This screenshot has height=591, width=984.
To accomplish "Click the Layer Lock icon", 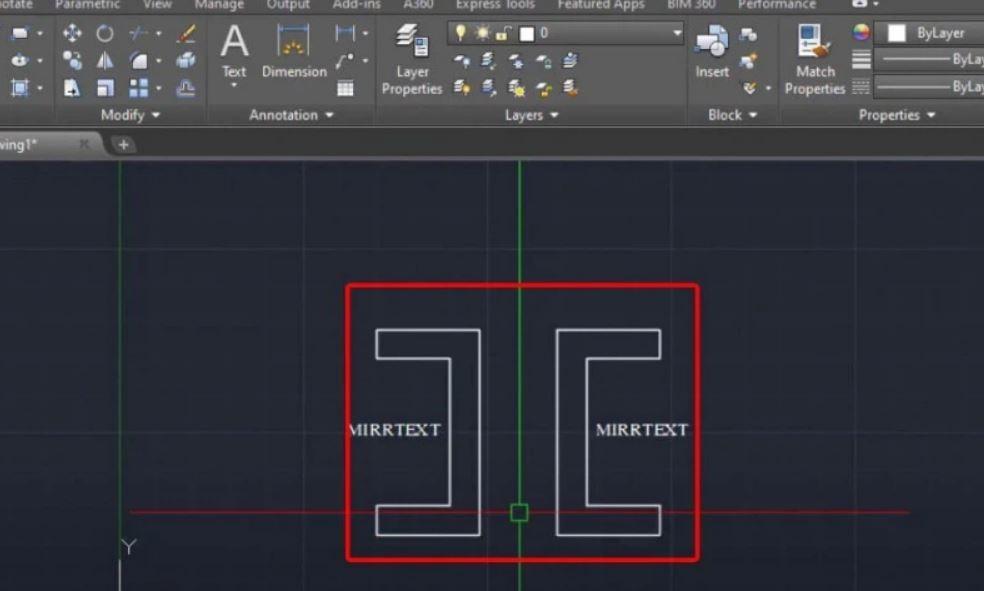I will pyautogui.click(x=543, y=60).
